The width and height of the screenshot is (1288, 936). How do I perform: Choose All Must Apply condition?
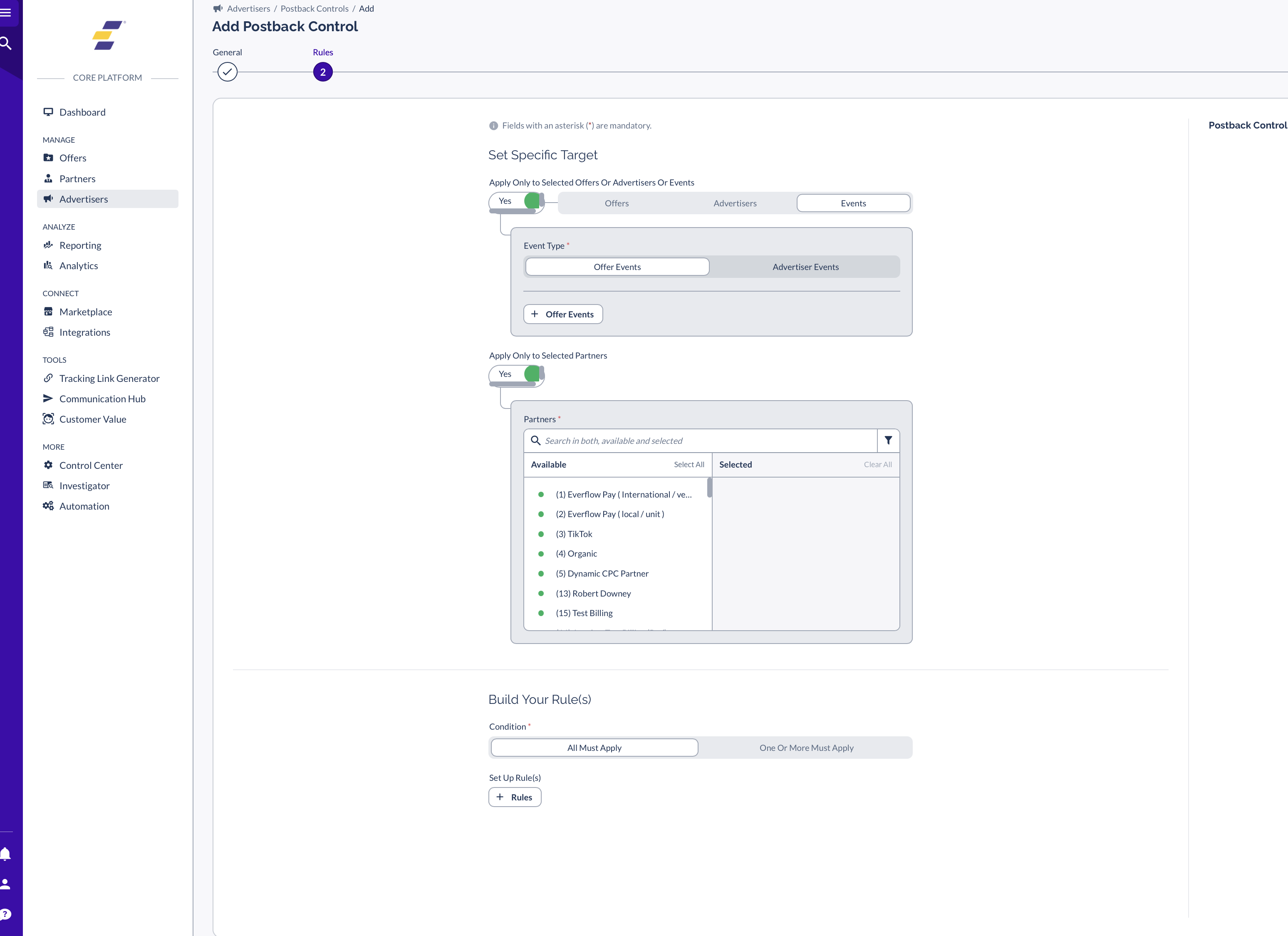pos(594,748)
